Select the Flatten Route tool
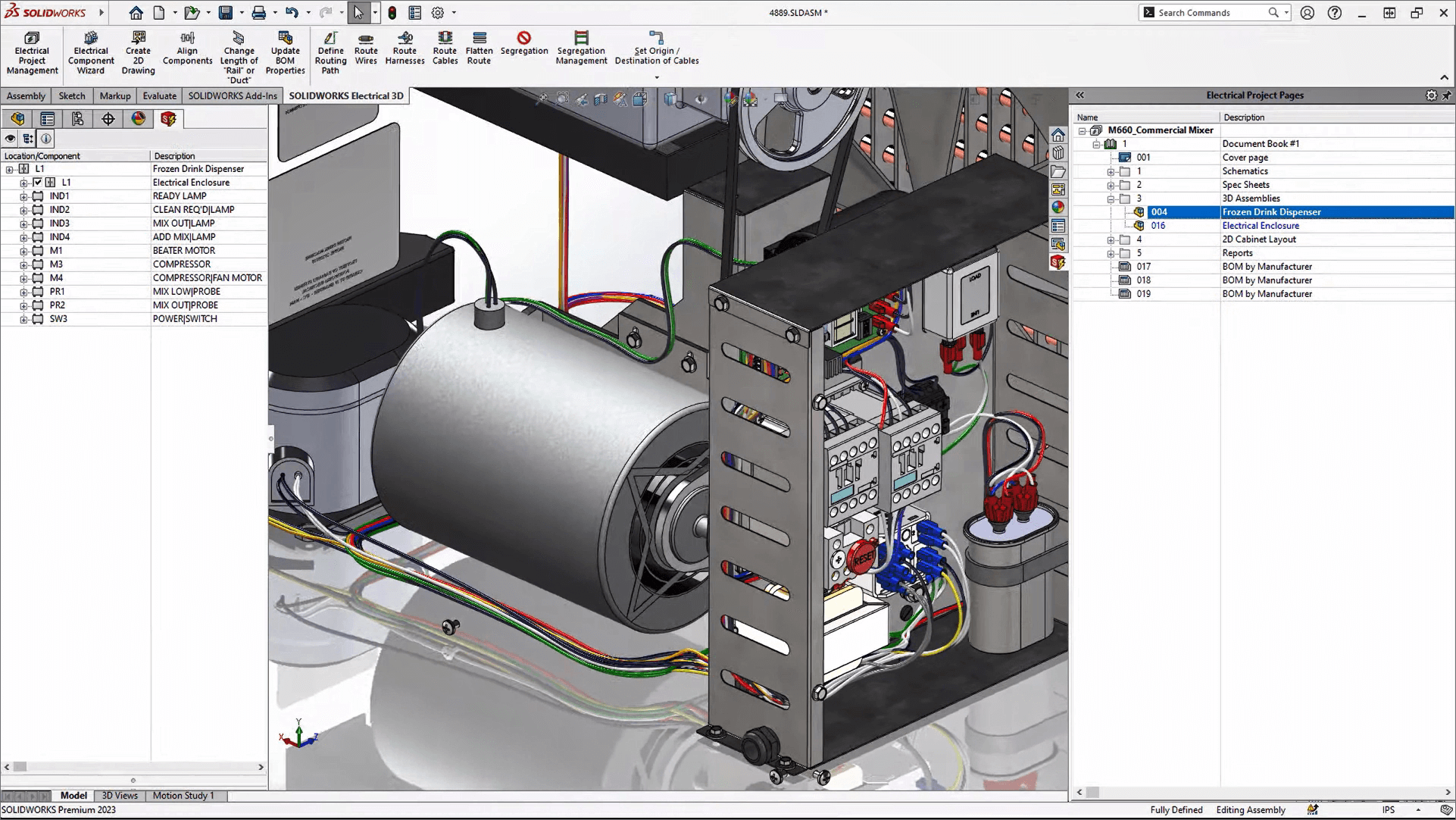 479,49
